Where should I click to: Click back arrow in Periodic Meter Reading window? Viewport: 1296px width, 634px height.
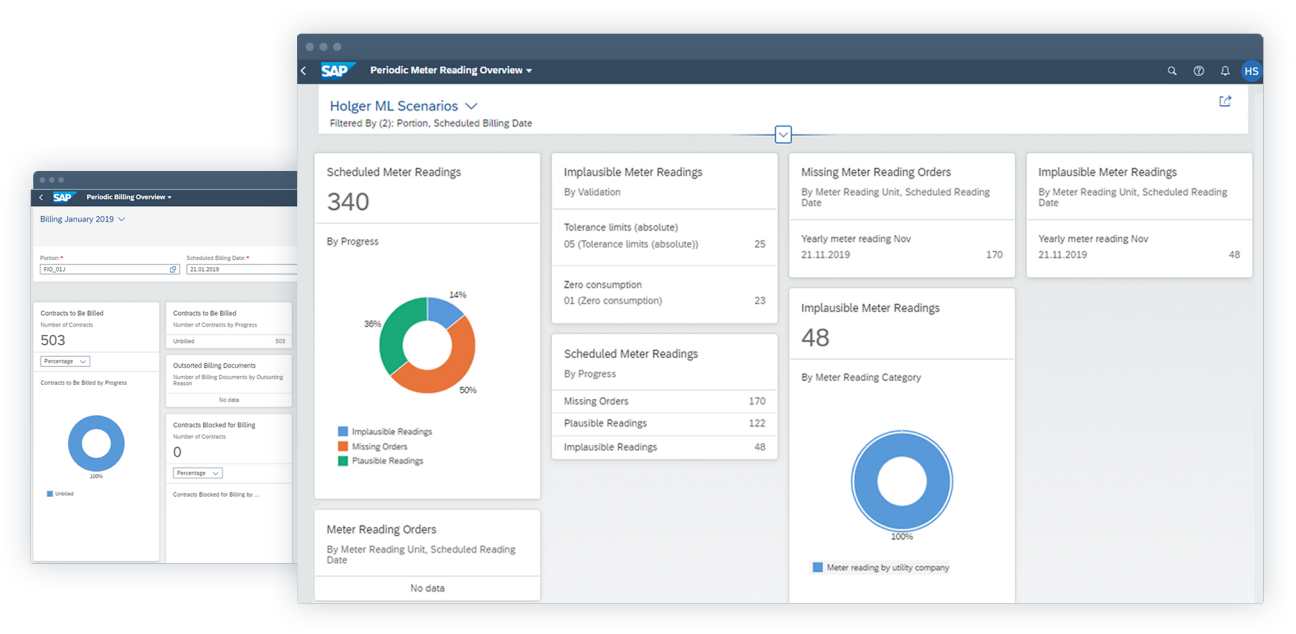(304, 71)
